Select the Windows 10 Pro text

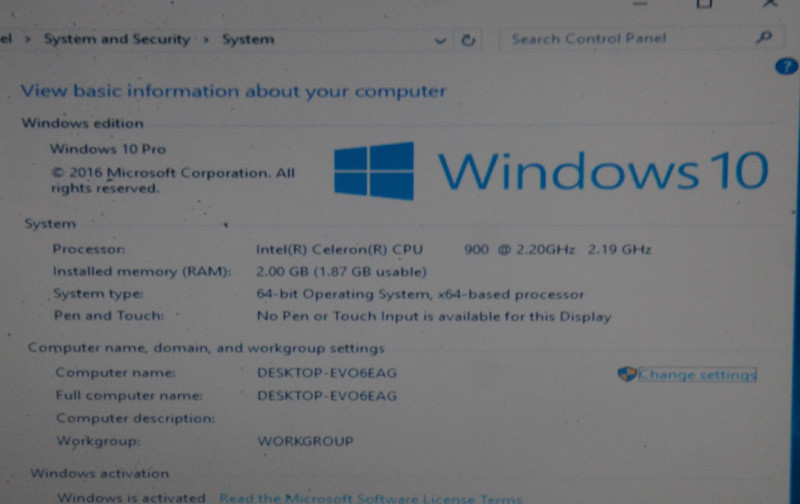(108, 149)
